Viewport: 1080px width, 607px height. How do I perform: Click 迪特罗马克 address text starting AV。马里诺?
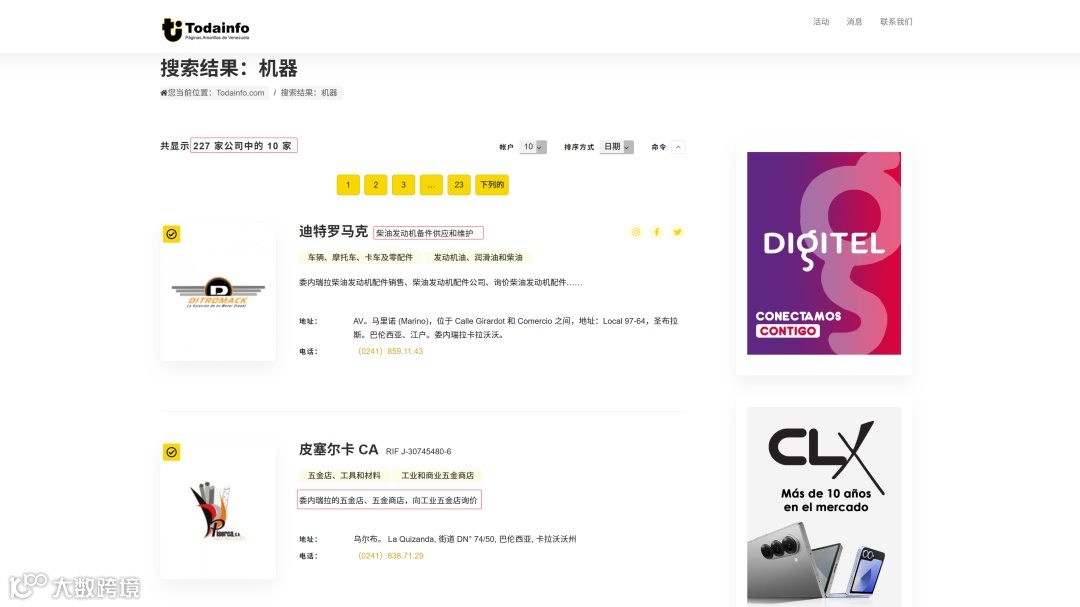[x=515, y=328]
